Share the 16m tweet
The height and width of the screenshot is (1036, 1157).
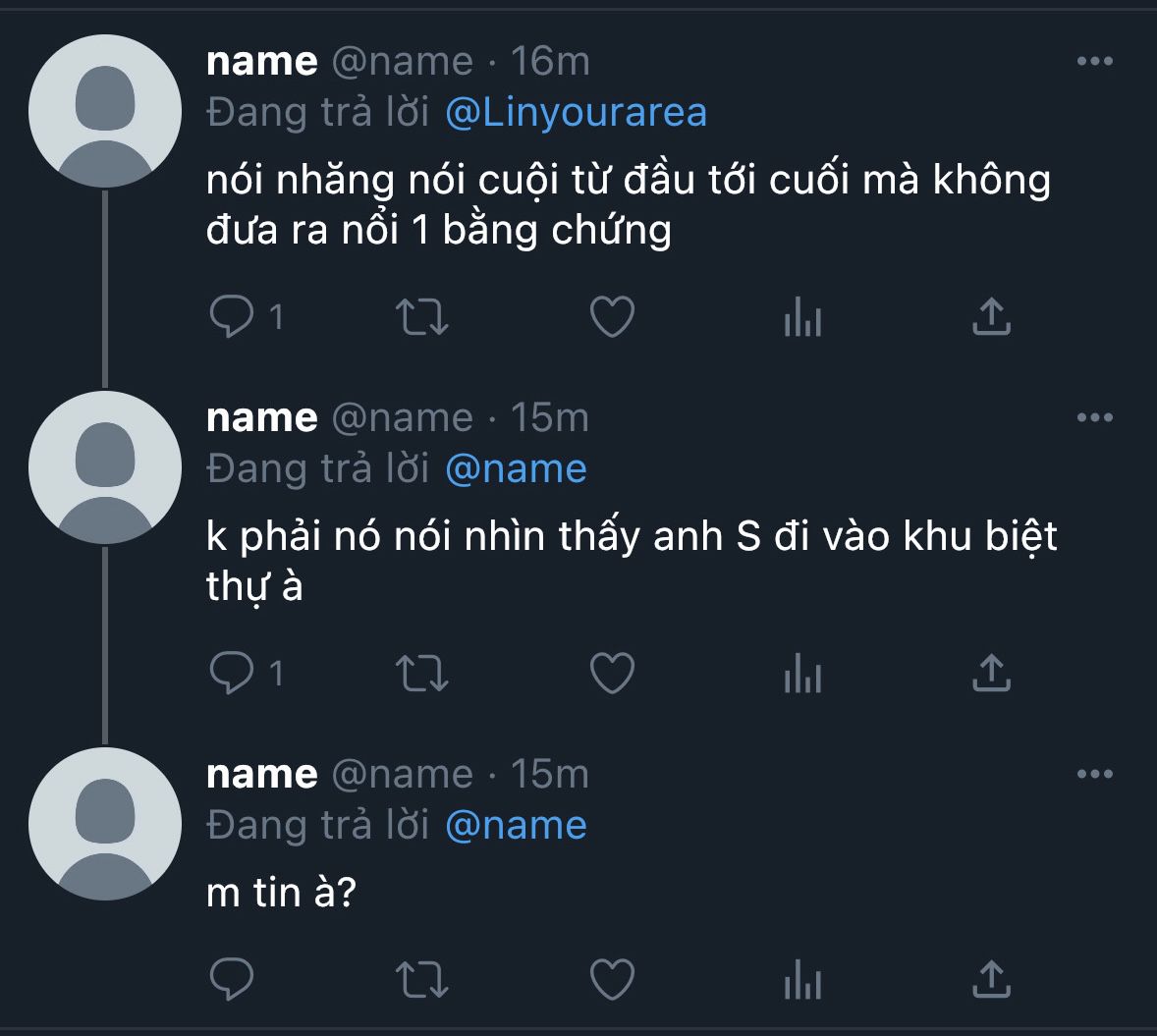(991, 316)
